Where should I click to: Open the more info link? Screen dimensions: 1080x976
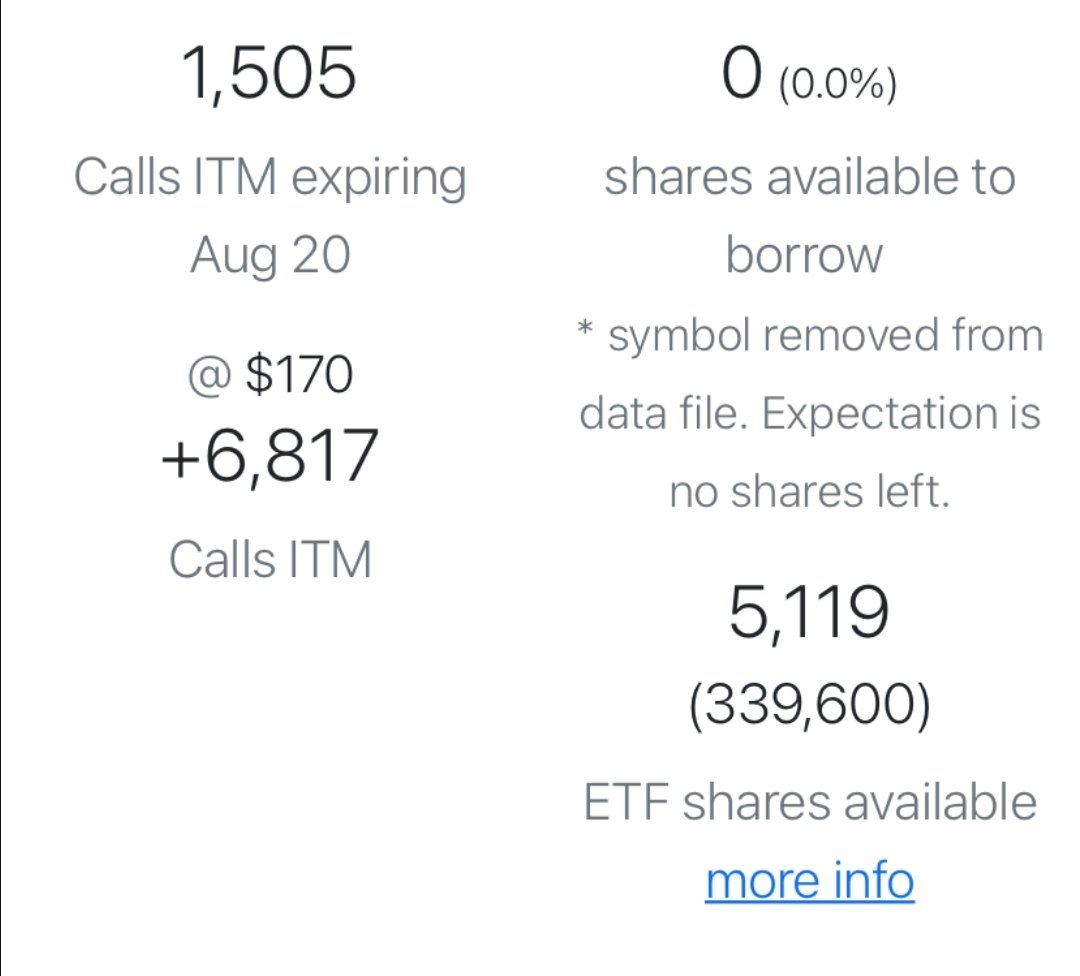[x=809, y=880]
